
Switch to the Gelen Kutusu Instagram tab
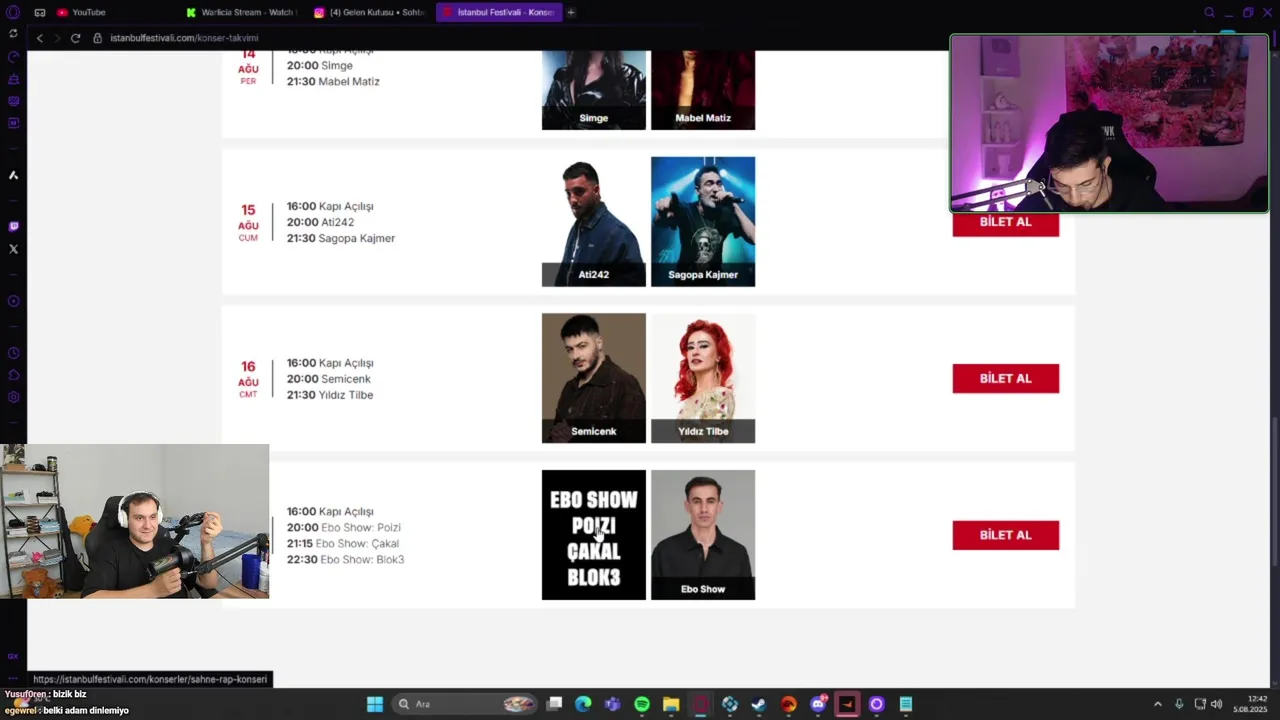pyautogui.click(x=370, y=12)
